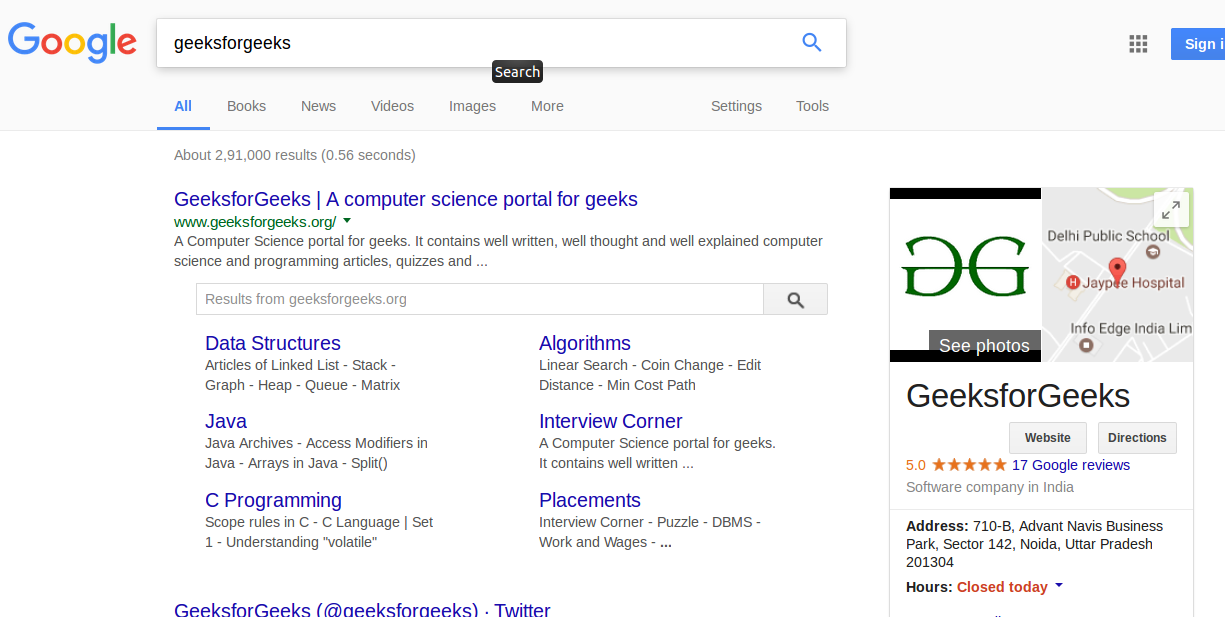Click the sitelinks search magnifier button
Screen dimensions: 1225x617
click(x=795, y=299)
